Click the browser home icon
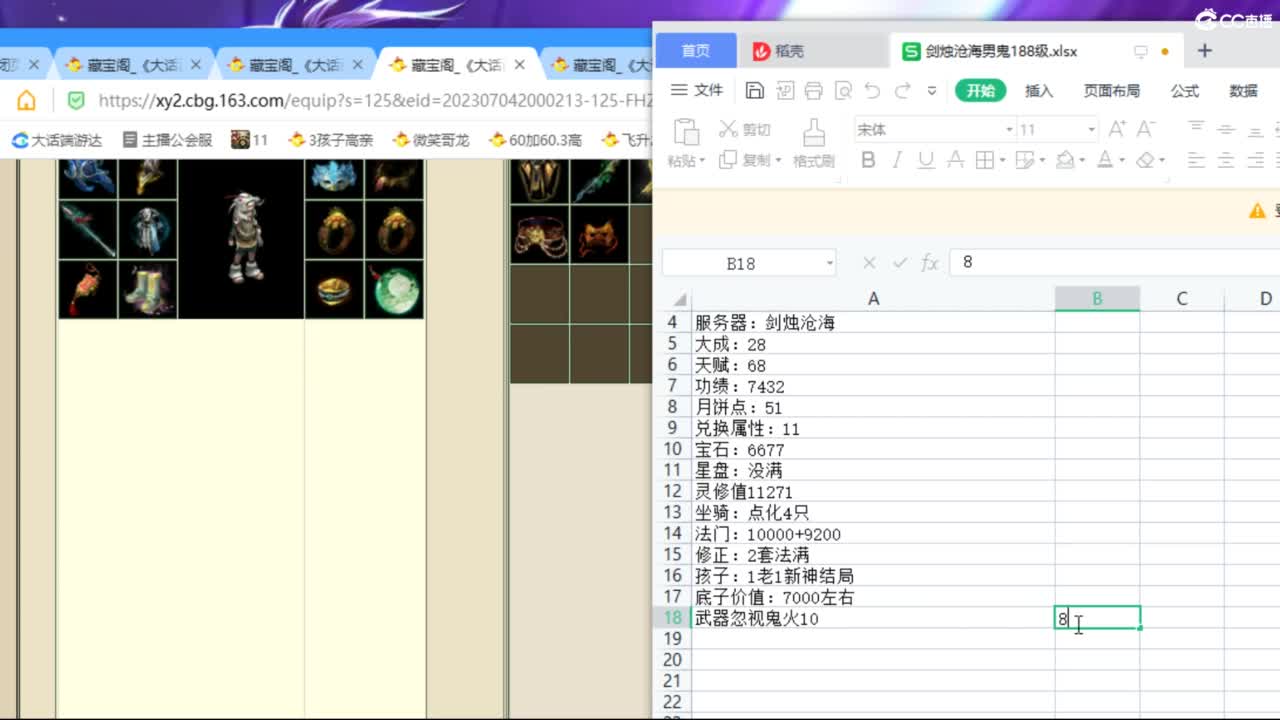The height and width of the screenshot is (720, 1280). click(27, 100)
